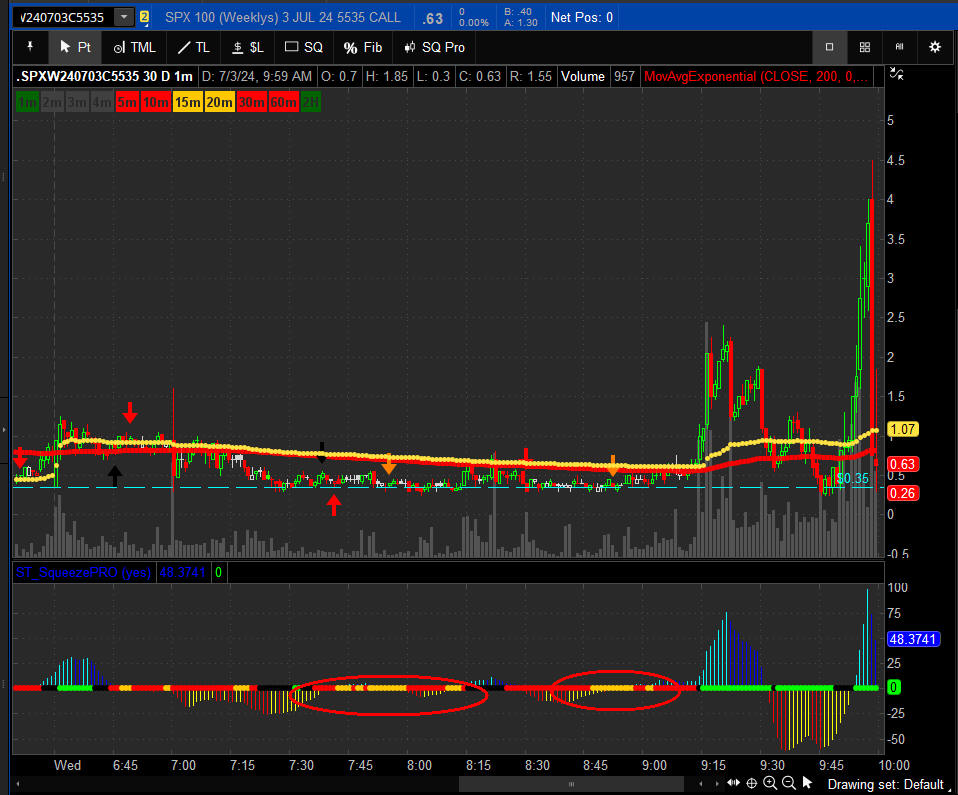Click the zoom in magnifier icon
958x795 pixels.
click(770, 783)
